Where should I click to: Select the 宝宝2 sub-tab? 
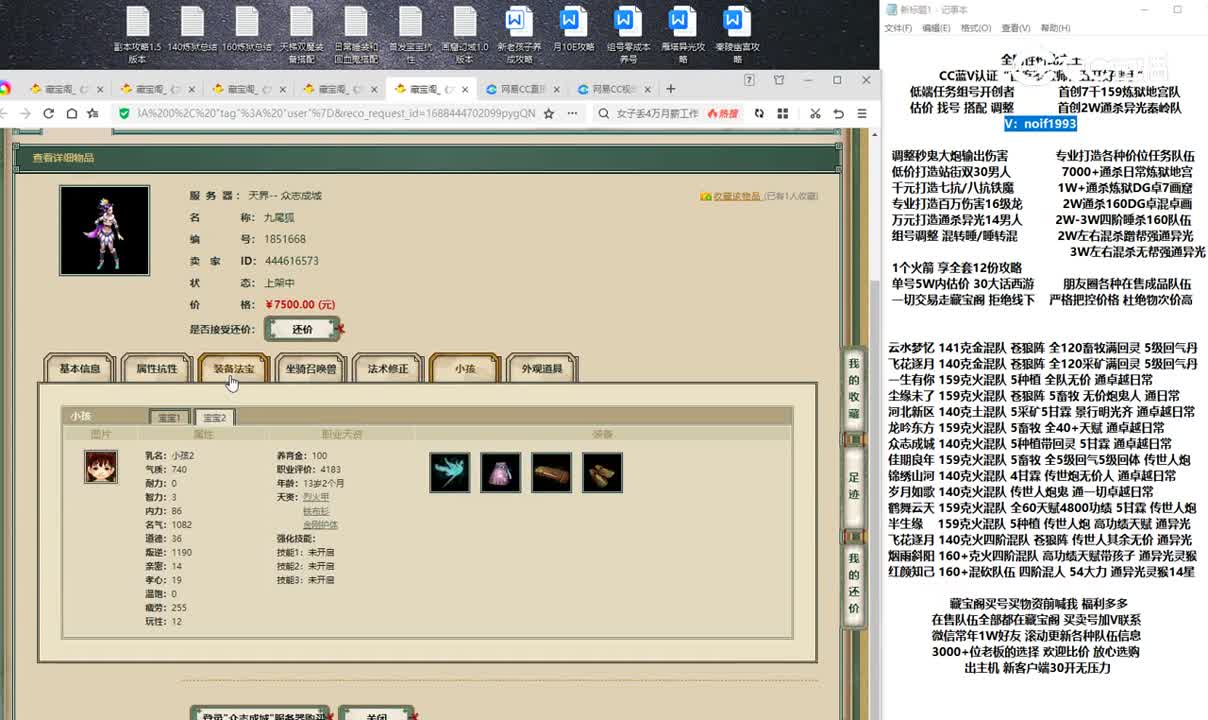[x=214, y=417]
